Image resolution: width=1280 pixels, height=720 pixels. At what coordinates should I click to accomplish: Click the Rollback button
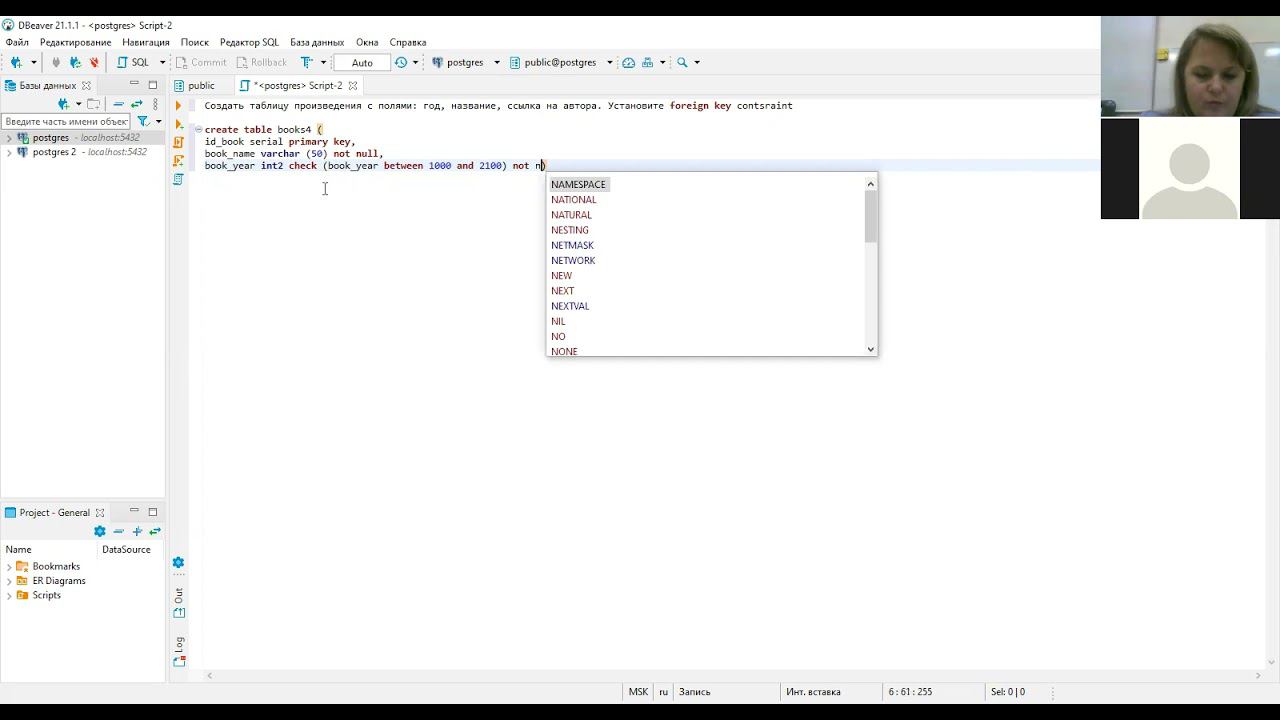[261, 62]
